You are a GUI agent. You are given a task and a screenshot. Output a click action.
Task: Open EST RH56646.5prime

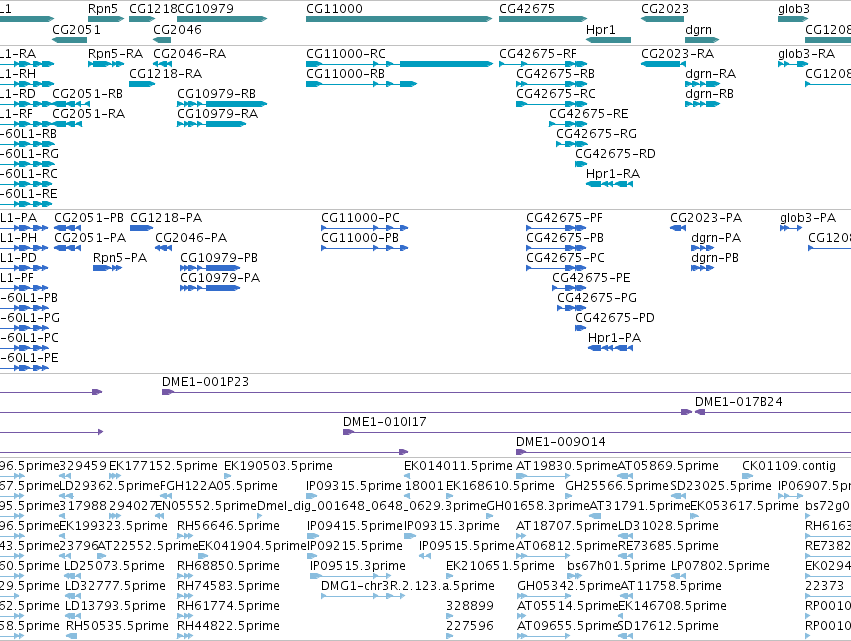pyautogui.click(x=228, y=526)
